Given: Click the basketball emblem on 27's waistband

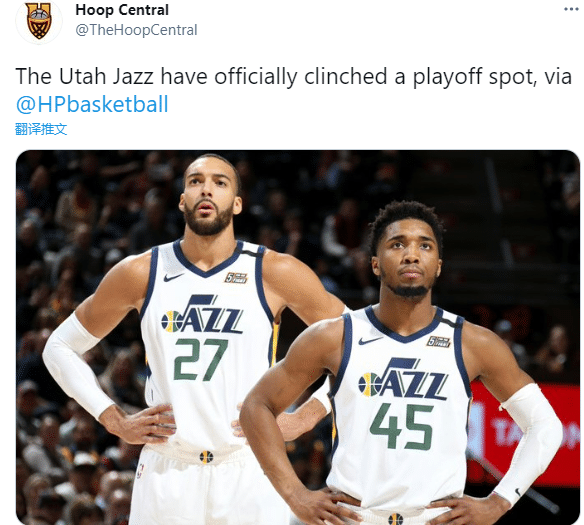Looking at the screenshot, I should click(x=206, y=456).
